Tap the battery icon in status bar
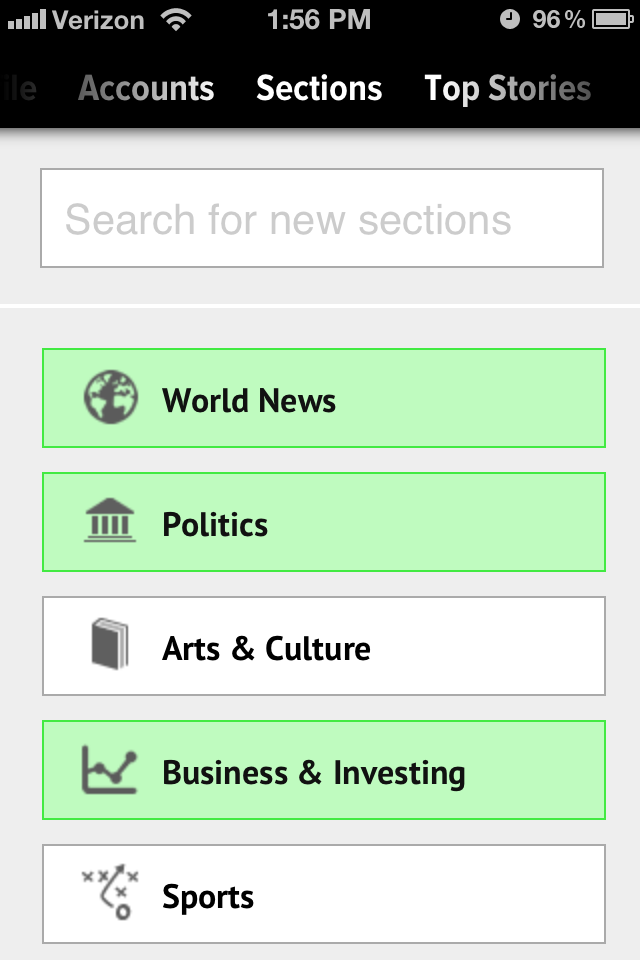The height and width of the screenshot is (960, 640). 612,20
